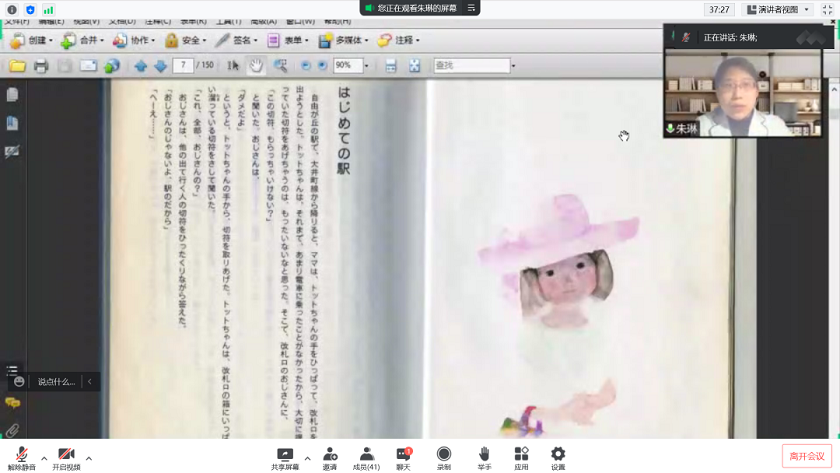
Task: Toggle 举手 raise hand button
Action: [484, 459]
